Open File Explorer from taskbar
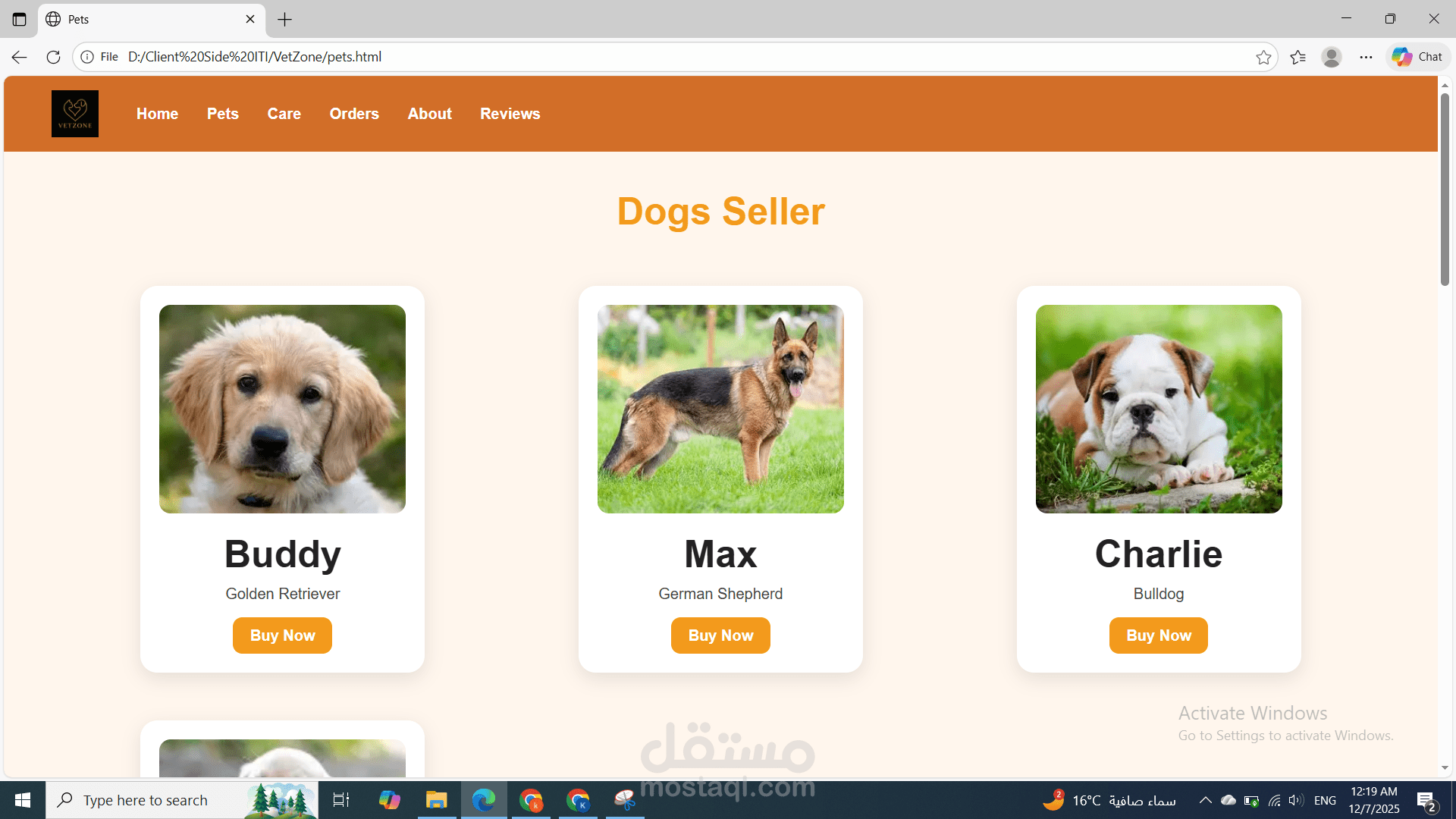The image size is (1456, 819). (x=437, y=800)
